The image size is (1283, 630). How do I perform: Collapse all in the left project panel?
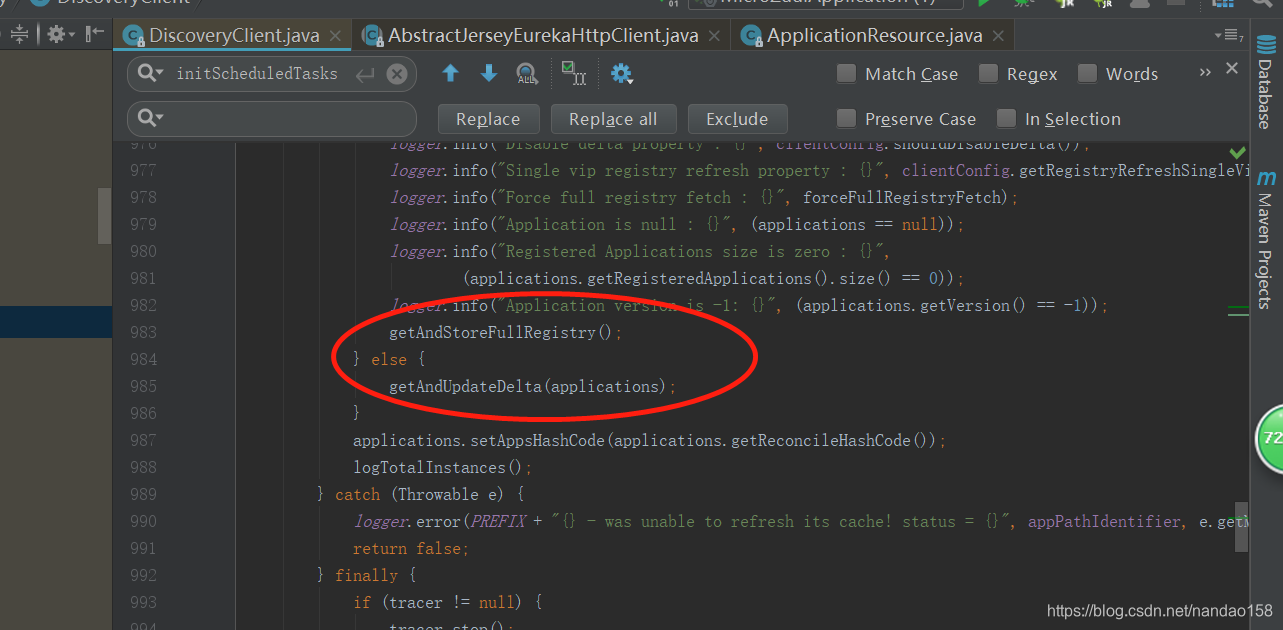(x=20, y=35)
